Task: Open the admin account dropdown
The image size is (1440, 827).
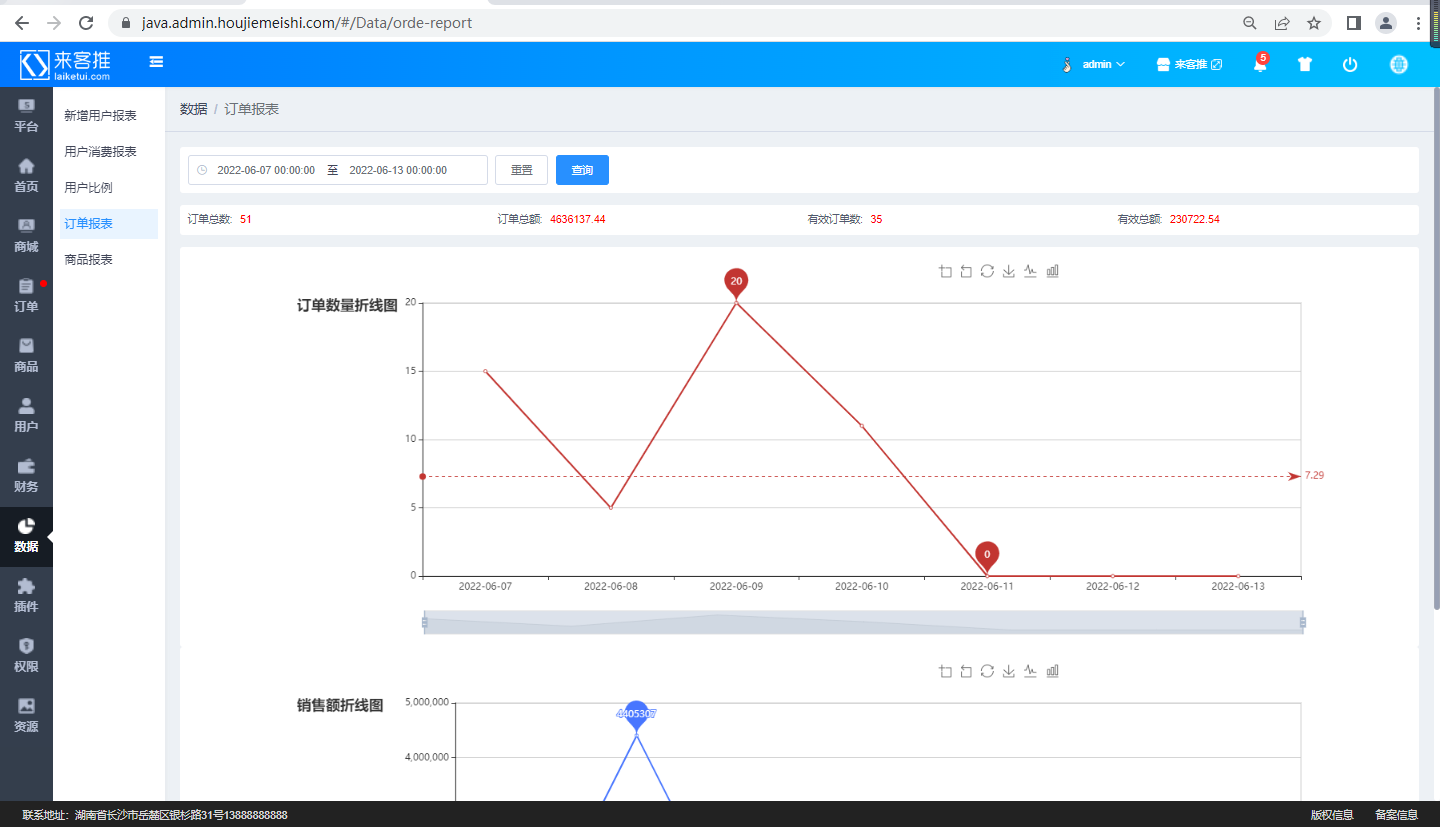Action: coord(1093,64)
